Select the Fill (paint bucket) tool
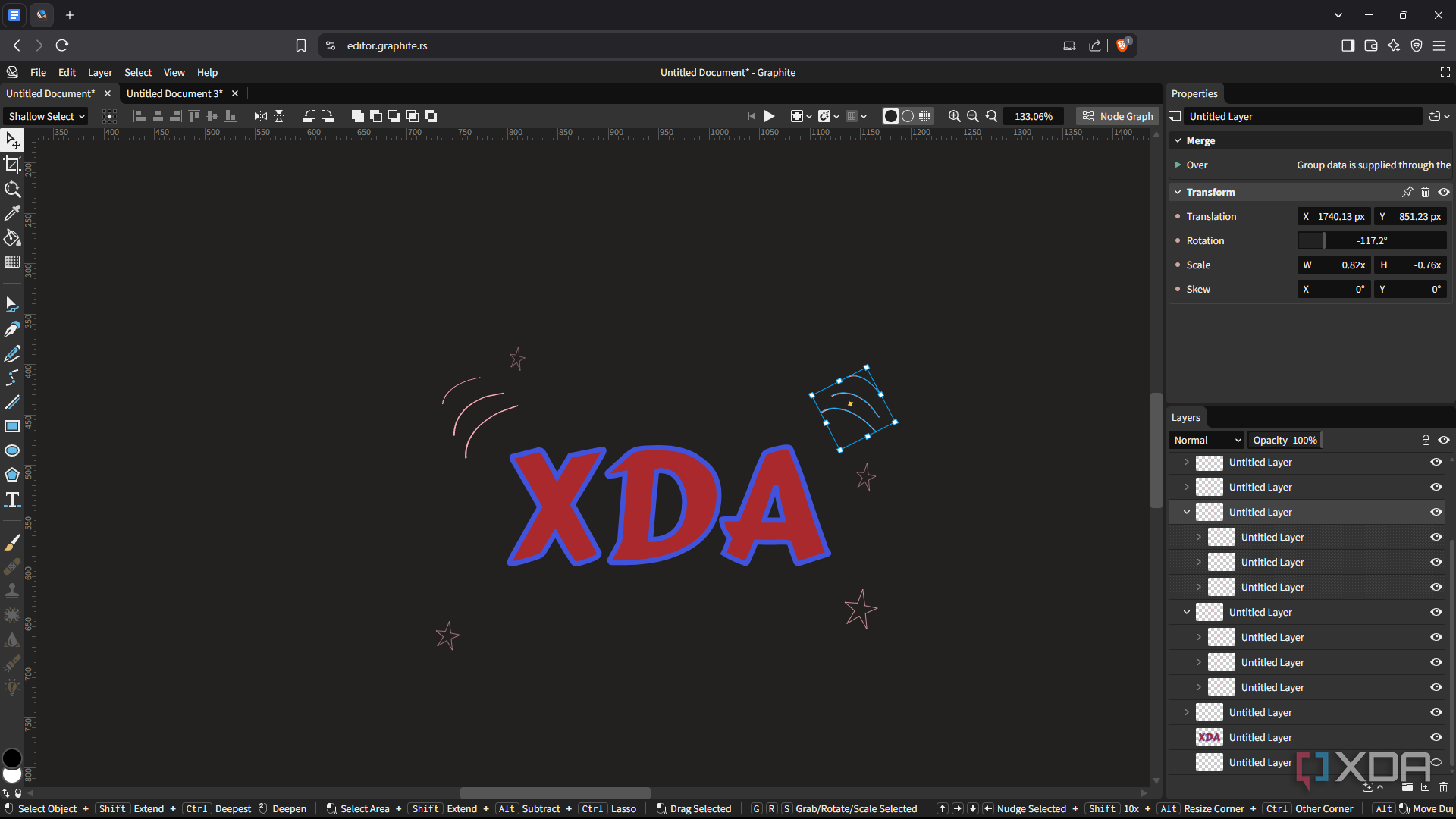Screen dimensions: 1456x819 point(12,237)
